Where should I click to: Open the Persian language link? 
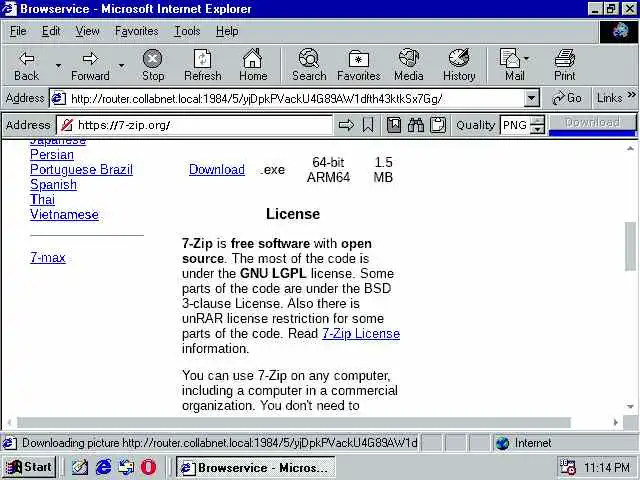(52, 155)
